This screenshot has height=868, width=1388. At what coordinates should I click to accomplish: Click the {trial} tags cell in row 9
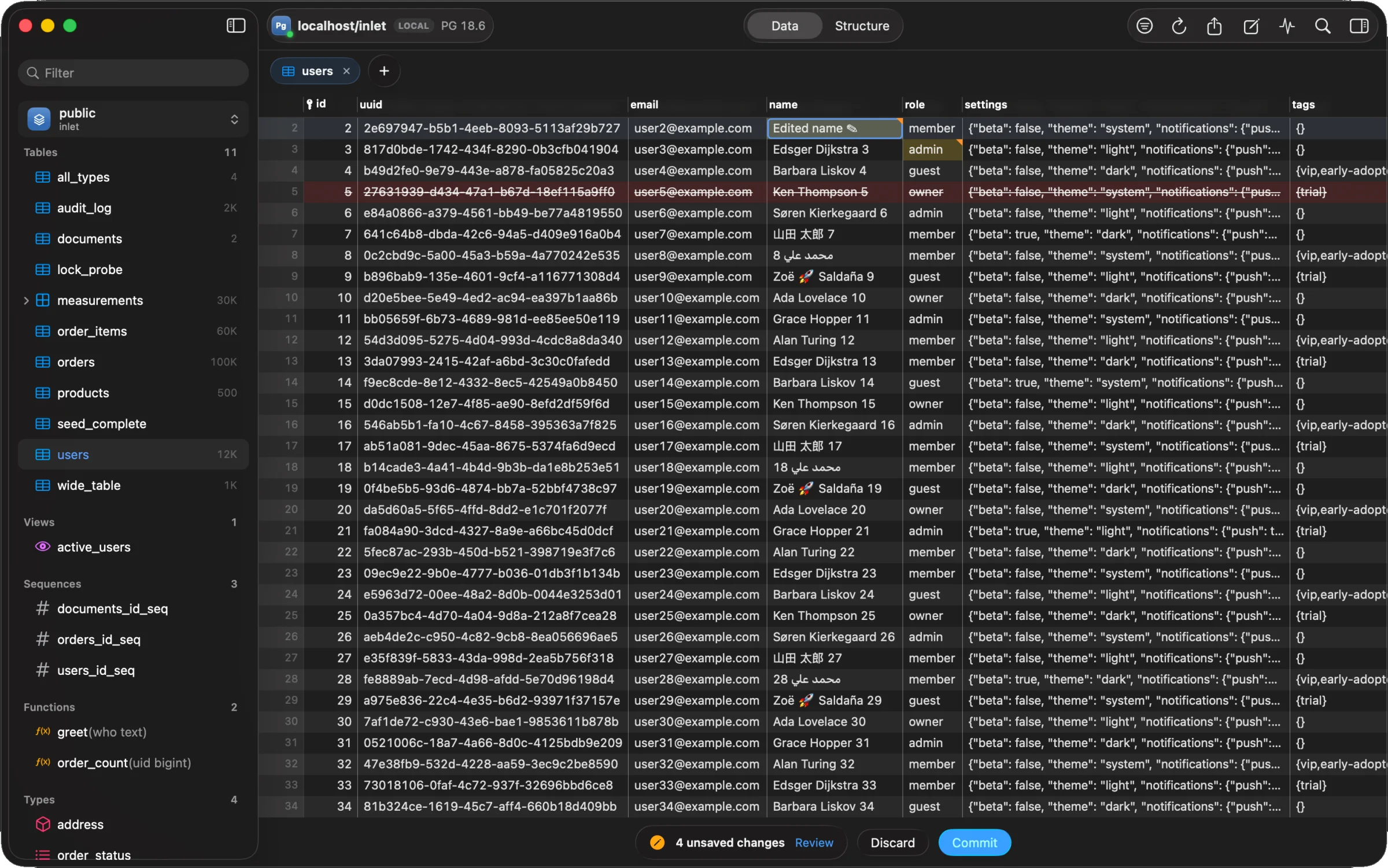1338,277
